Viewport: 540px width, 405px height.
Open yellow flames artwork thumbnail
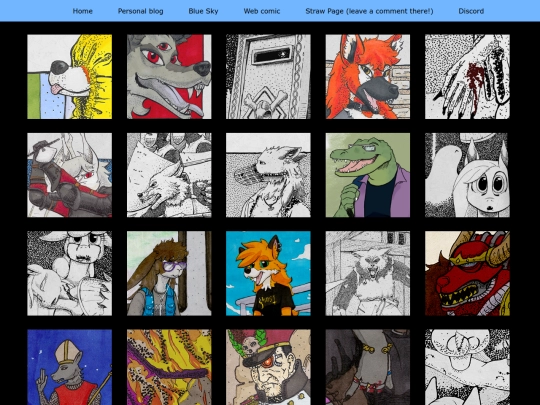[169, 367]
